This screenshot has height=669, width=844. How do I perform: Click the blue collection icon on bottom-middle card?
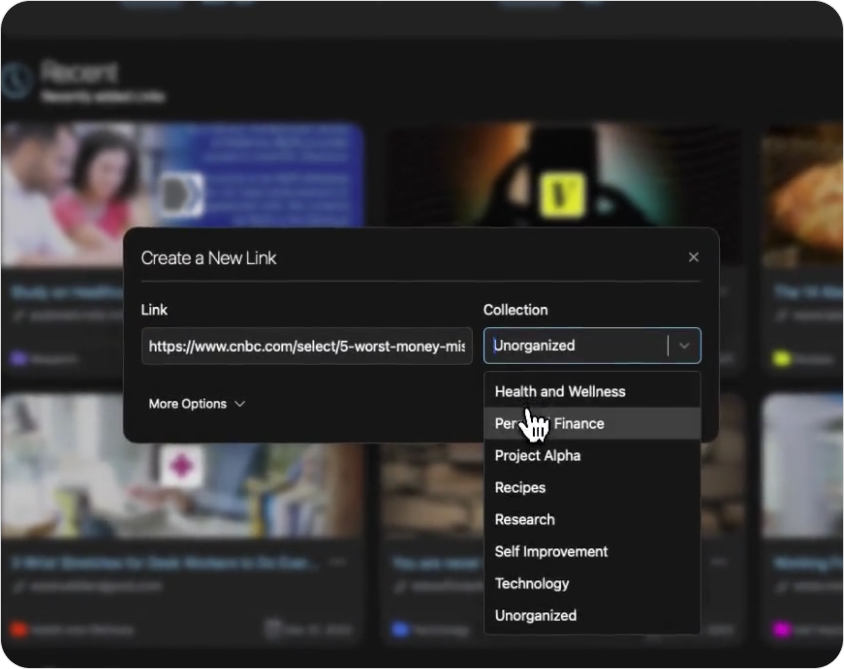click(x=400, y=630)
